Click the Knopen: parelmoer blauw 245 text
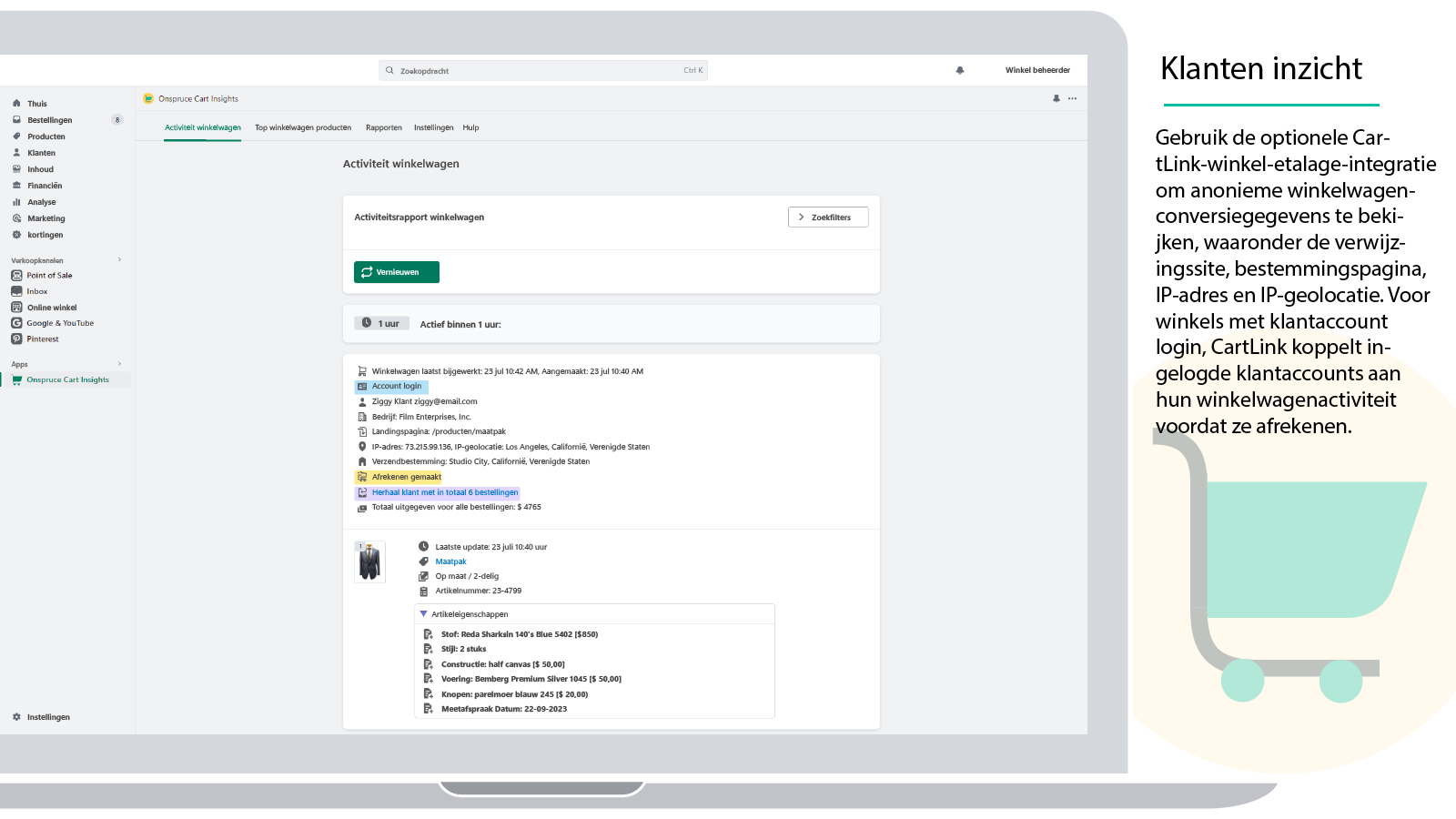The image size is (1456, 819). (x=514, y=694)
